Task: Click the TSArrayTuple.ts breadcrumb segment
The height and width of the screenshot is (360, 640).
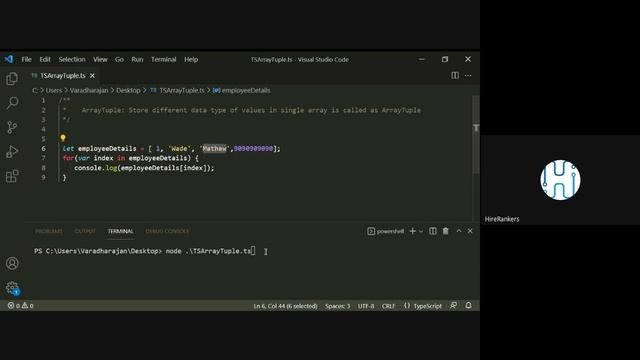Action: point(182,90)
